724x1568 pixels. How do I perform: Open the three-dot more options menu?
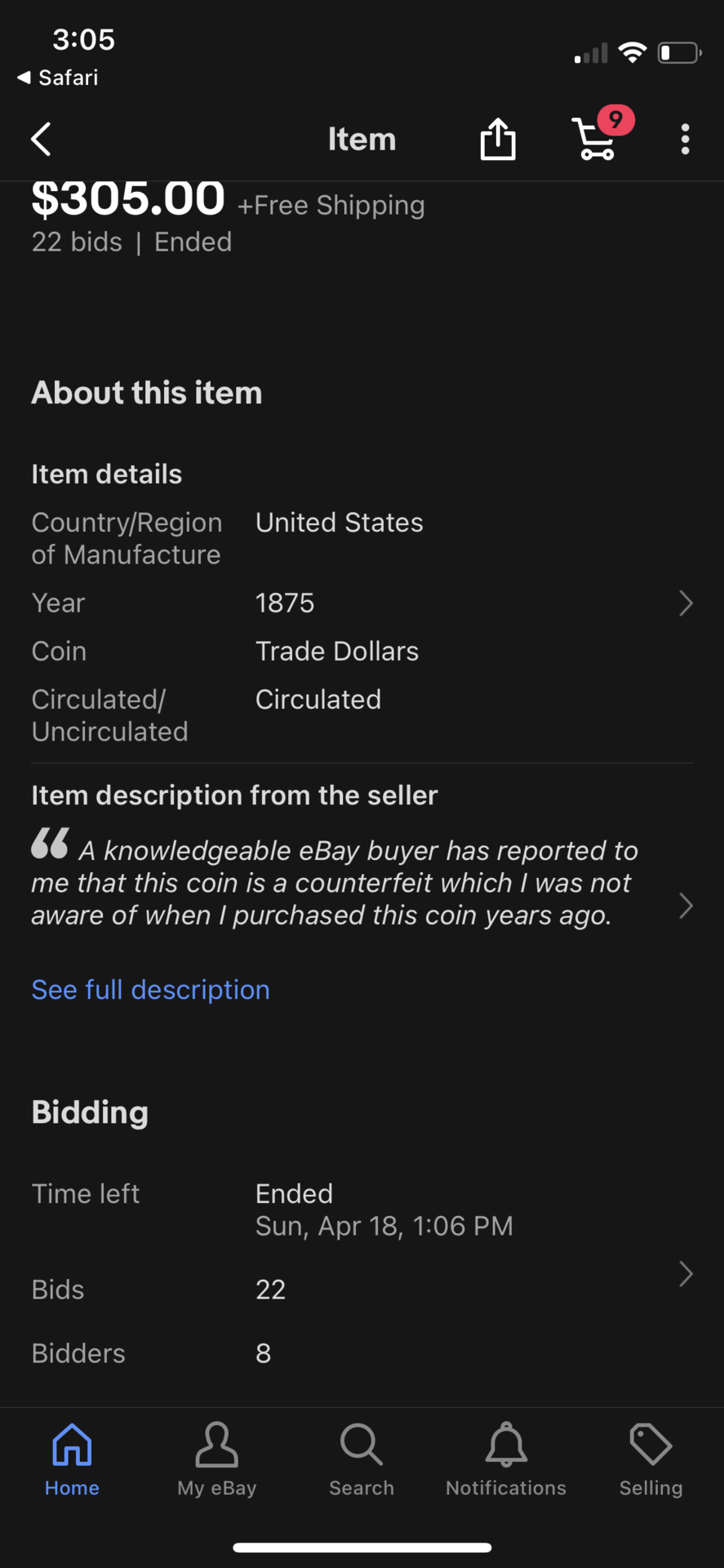click(685, 140)
